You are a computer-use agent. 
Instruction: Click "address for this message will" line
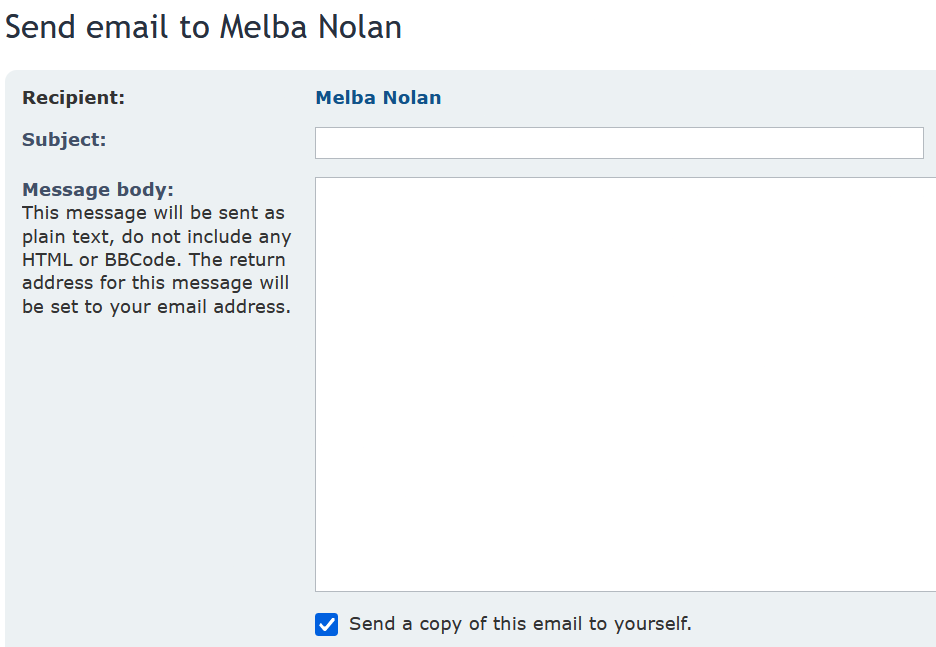(x=155, y=283)
